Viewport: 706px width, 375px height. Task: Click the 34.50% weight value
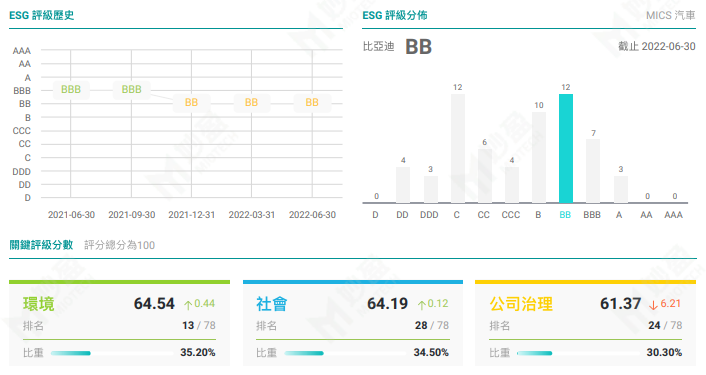431,352
